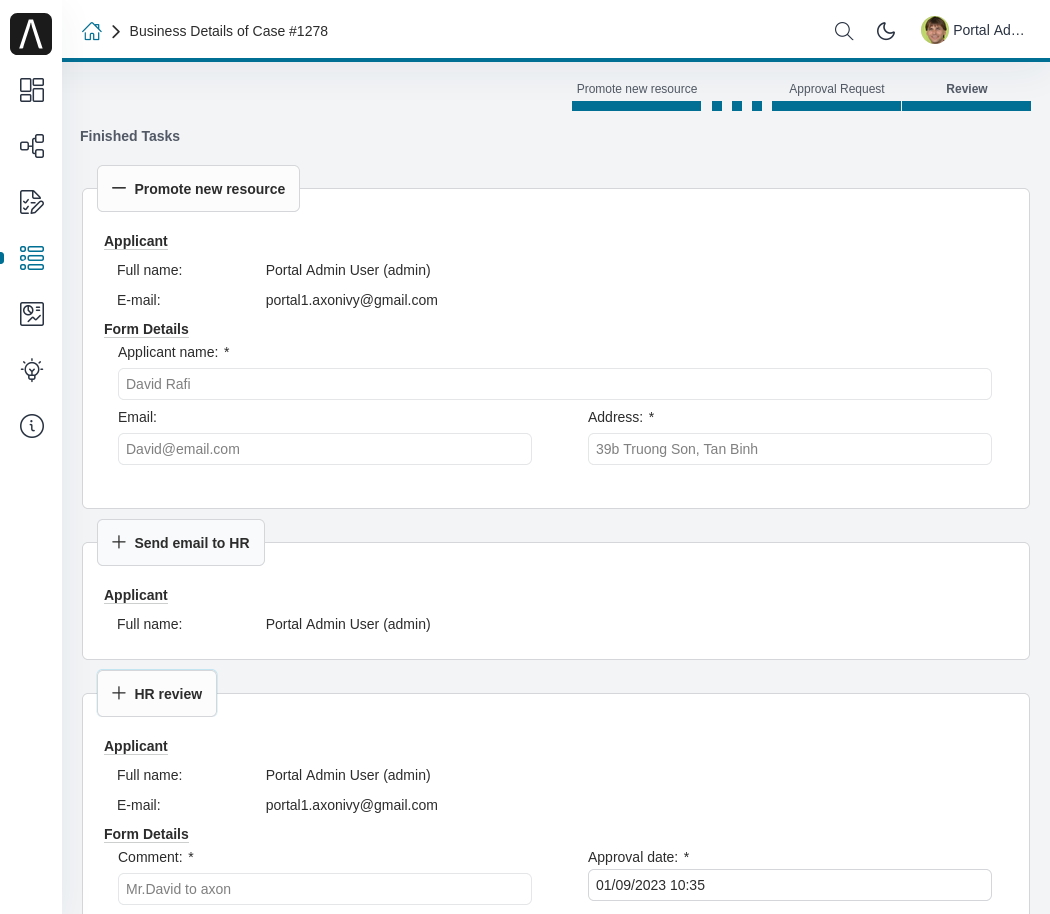Viewport: 1050px width, 914px height.
Task: Open the Portal Admin user name menu
Action: click(x=988, y=30)
